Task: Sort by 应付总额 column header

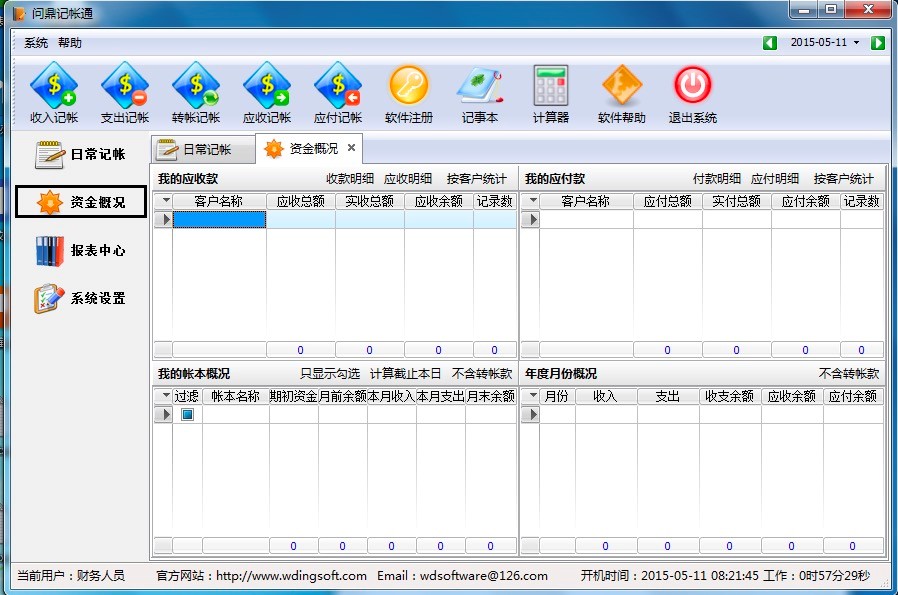Action: tap(668, 201)
